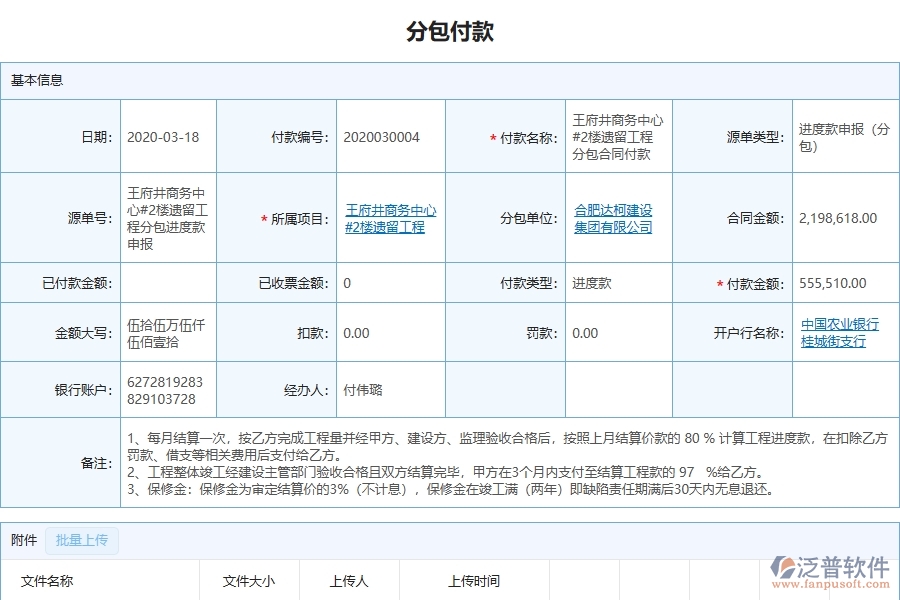
Task: Select the 文件名称 column header
Action: (x=48, y=580)
